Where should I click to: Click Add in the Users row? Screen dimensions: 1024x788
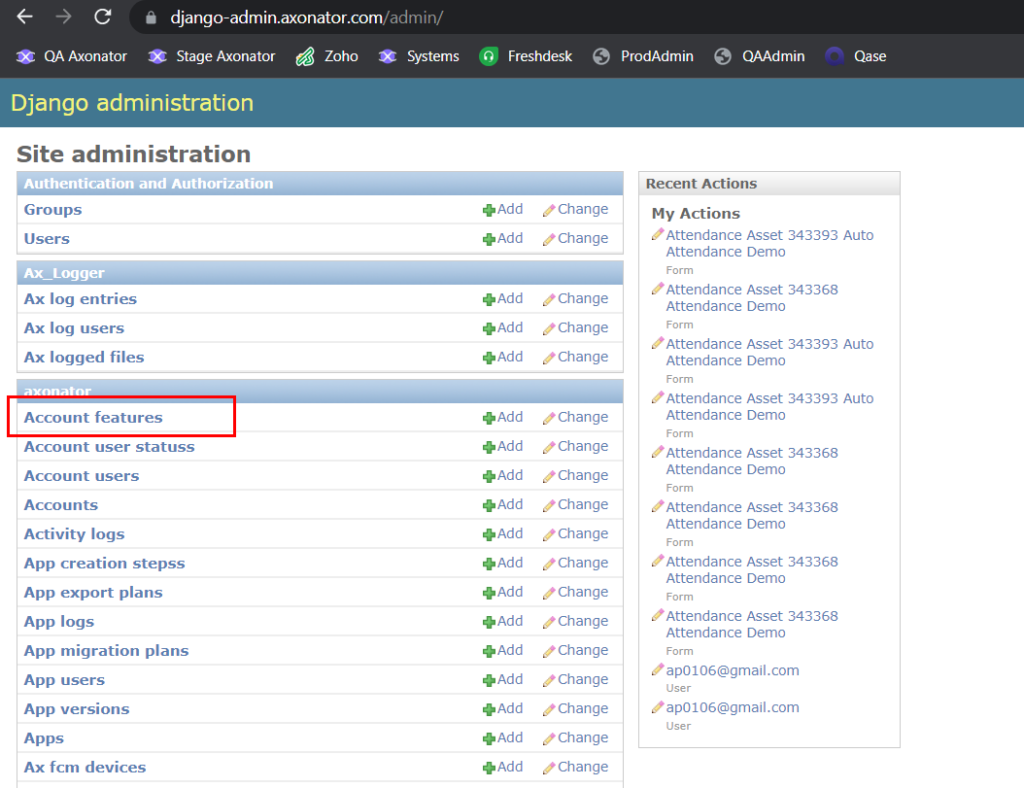point(503,239)
